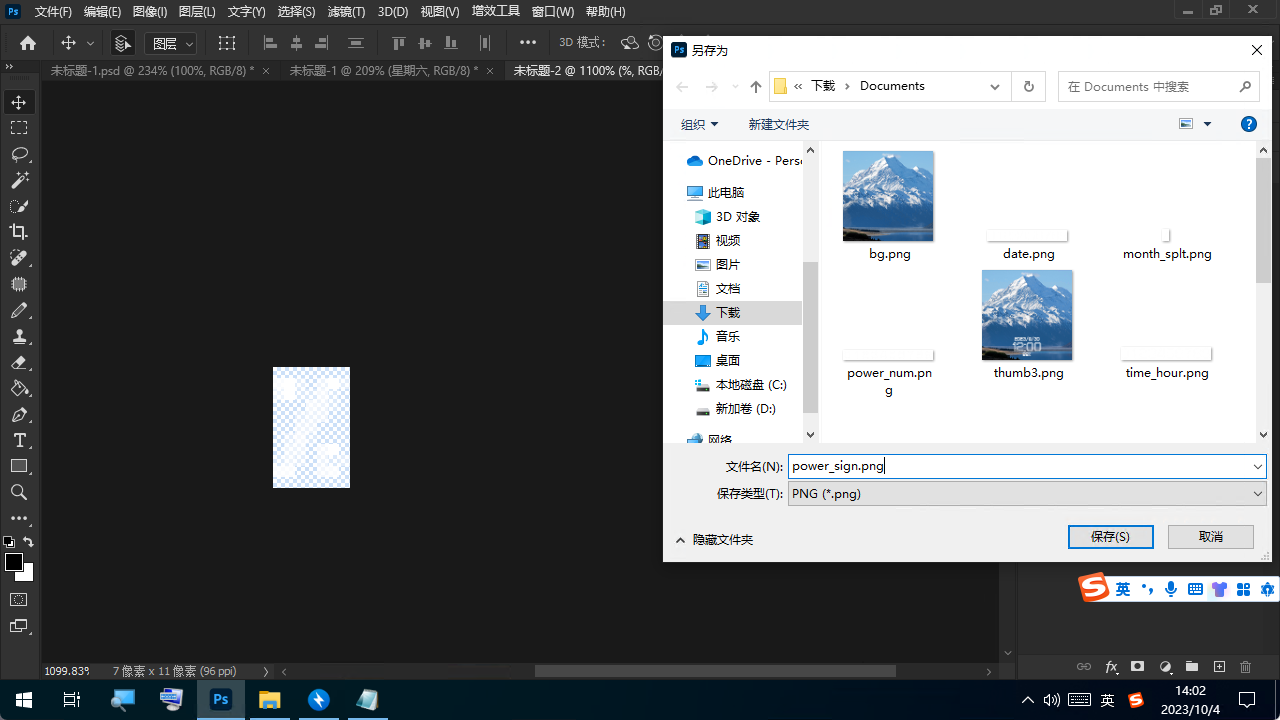Select the Magic Wand tool
The image size is (1280, 720).
(x=19, y=180)
